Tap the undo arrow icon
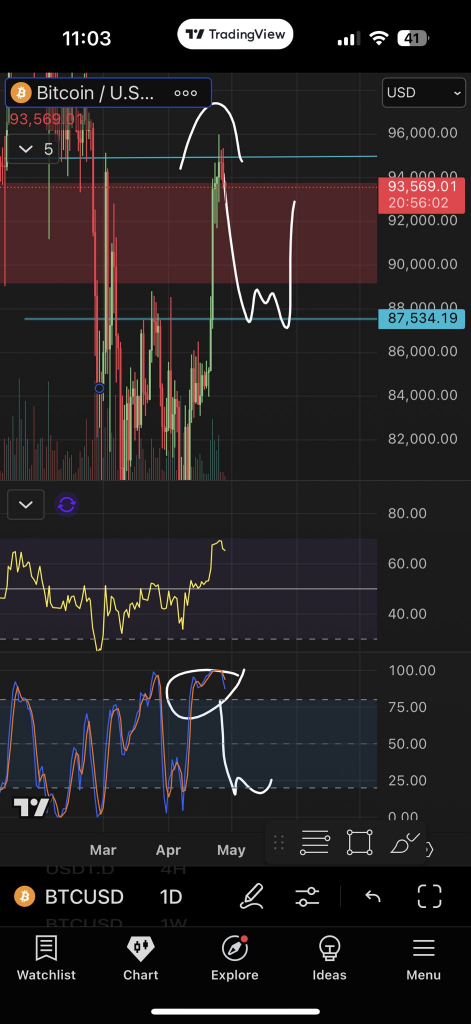 tap(373, 897)
